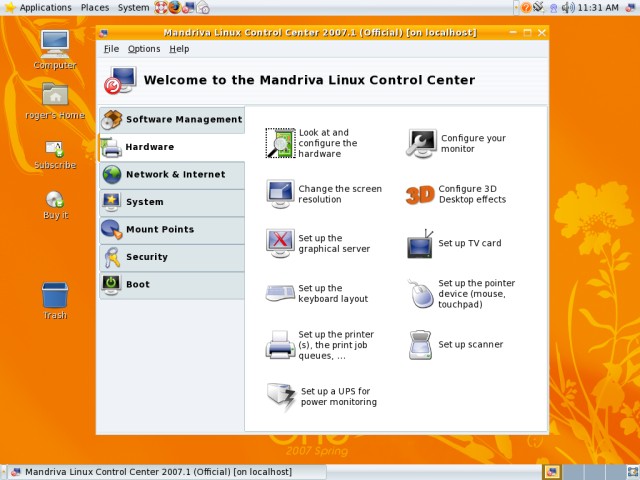Screen dimensions: 640x480
Task: Click the network plug icon in tray
Action: click(539, 7)
